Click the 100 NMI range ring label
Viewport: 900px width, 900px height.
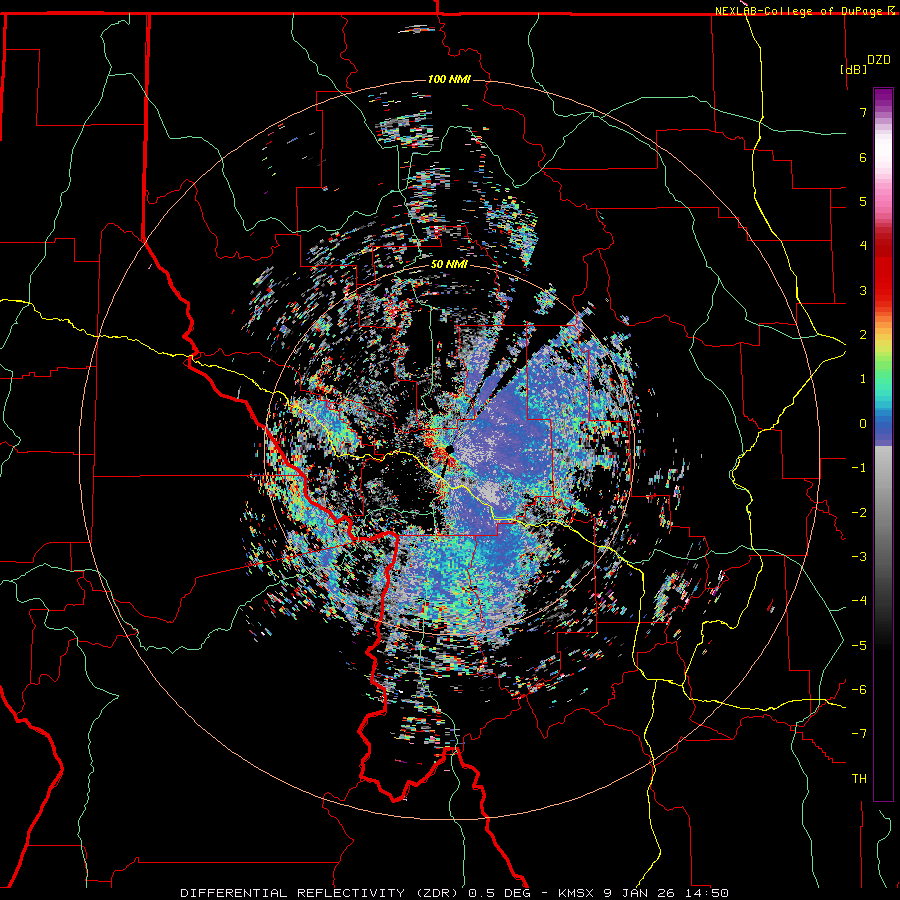tap(449, 79)
